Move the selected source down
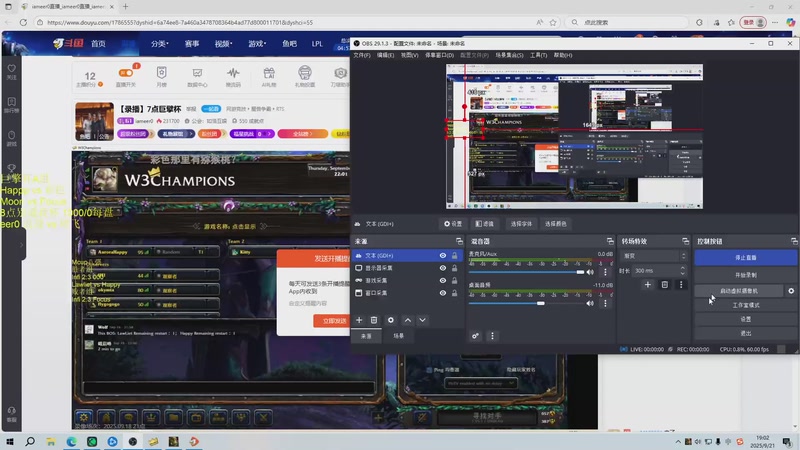The width and height of the screenshot is (800, 450). (x=422, y=320)
